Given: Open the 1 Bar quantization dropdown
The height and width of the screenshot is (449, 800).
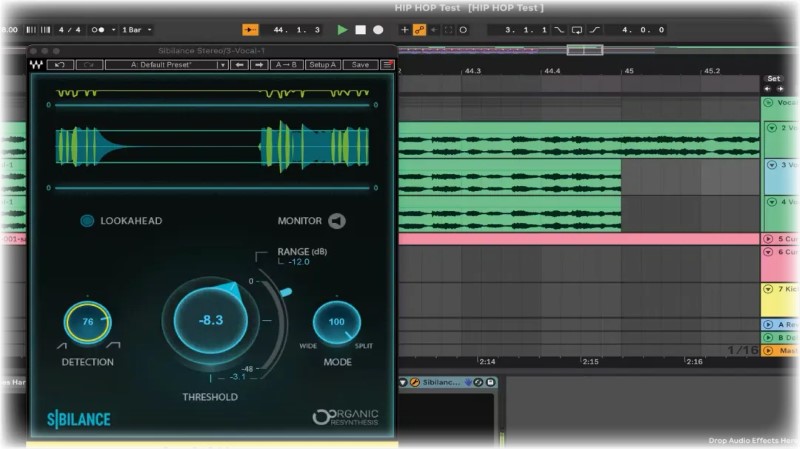Looking at the screenshot, I should coord(136,30).
